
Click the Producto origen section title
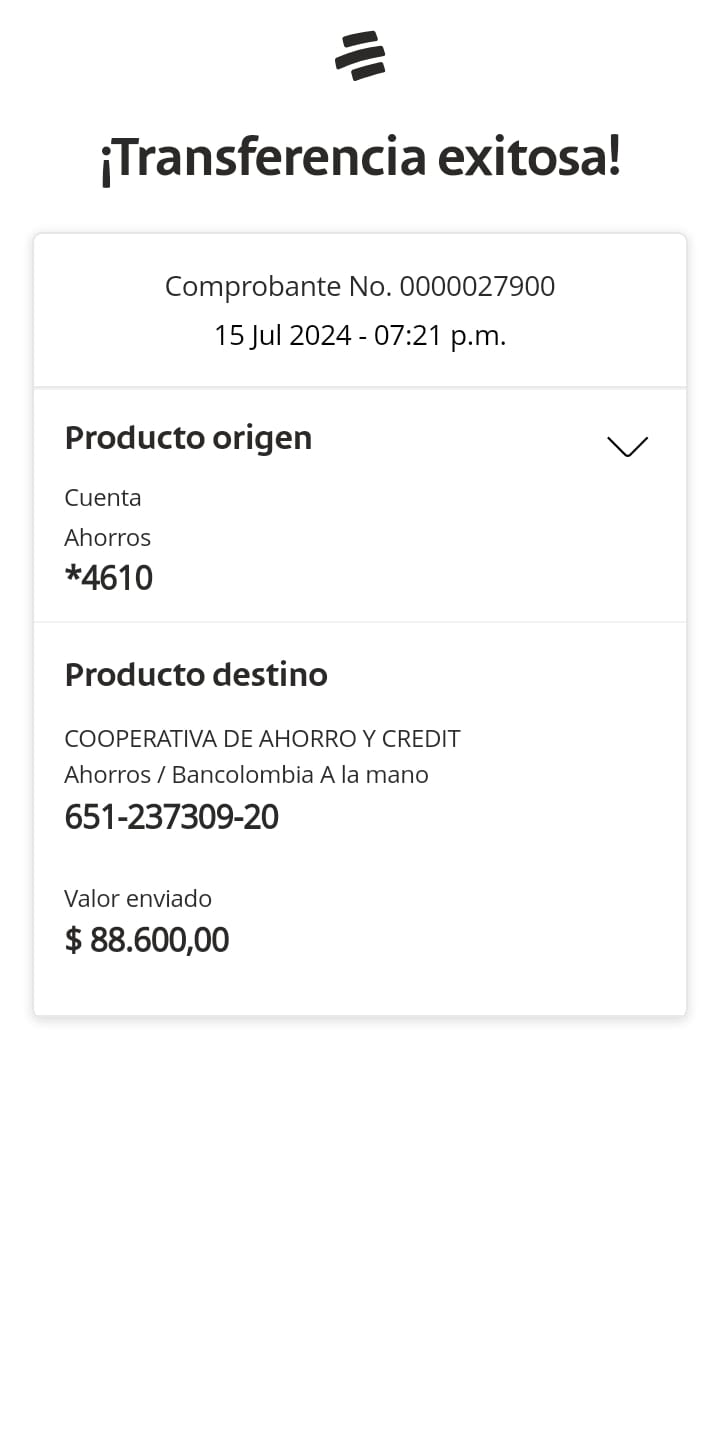pos(188,438)
